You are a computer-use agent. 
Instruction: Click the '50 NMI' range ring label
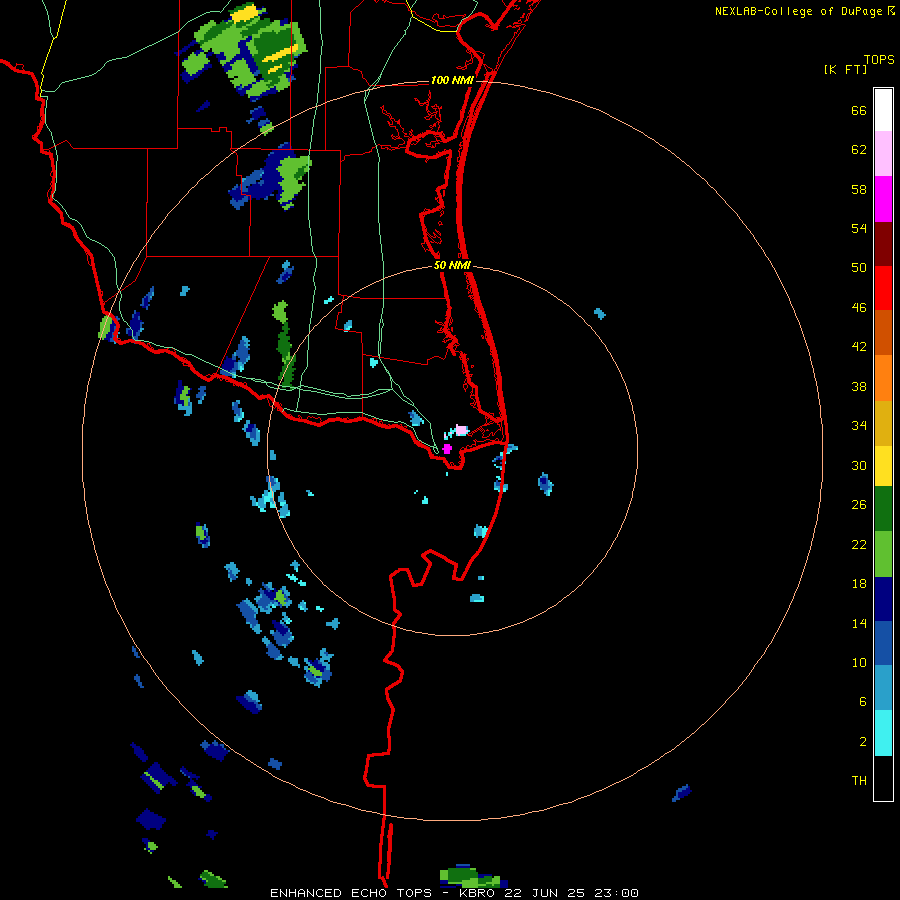452,265
